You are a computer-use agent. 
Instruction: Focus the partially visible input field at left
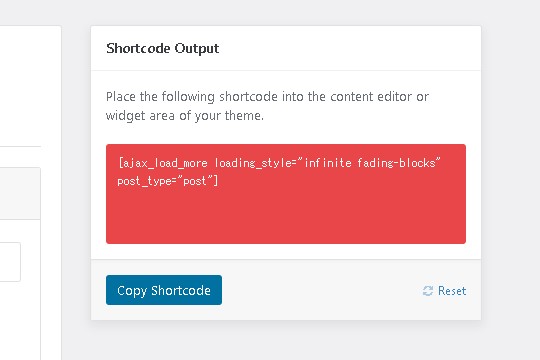[10, 262]
